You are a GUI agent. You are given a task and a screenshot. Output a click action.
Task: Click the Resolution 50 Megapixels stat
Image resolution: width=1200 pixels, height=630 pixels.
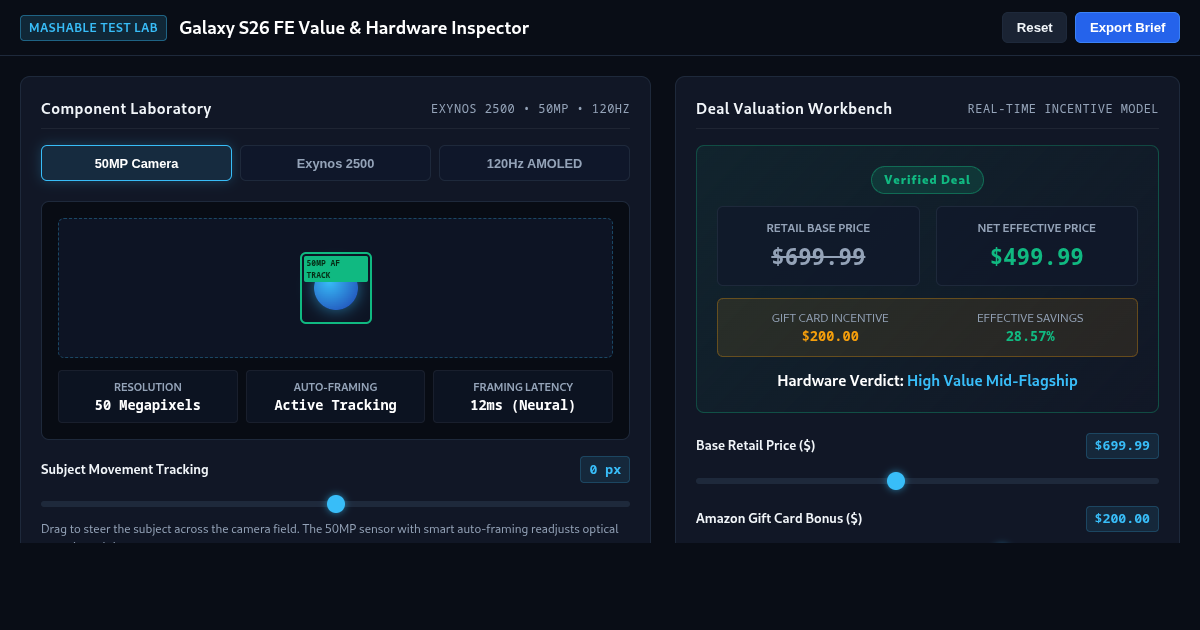click(x=148, y=397)
